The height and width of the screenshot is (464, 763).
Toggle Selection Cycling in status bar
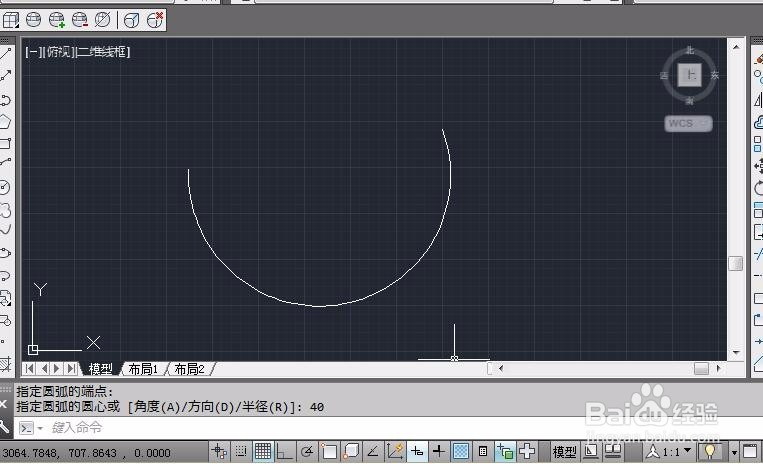[505, 452]
